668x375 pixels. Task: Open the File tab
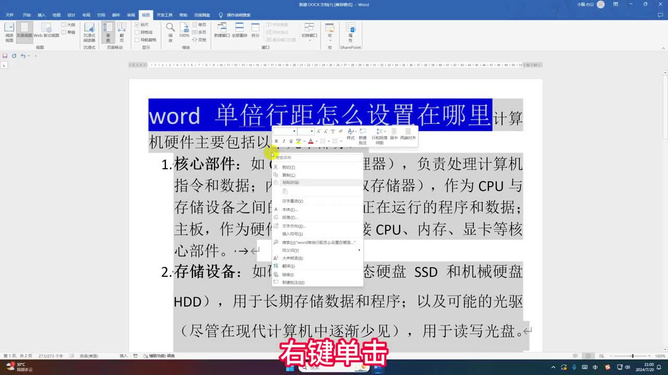point(9,15)
